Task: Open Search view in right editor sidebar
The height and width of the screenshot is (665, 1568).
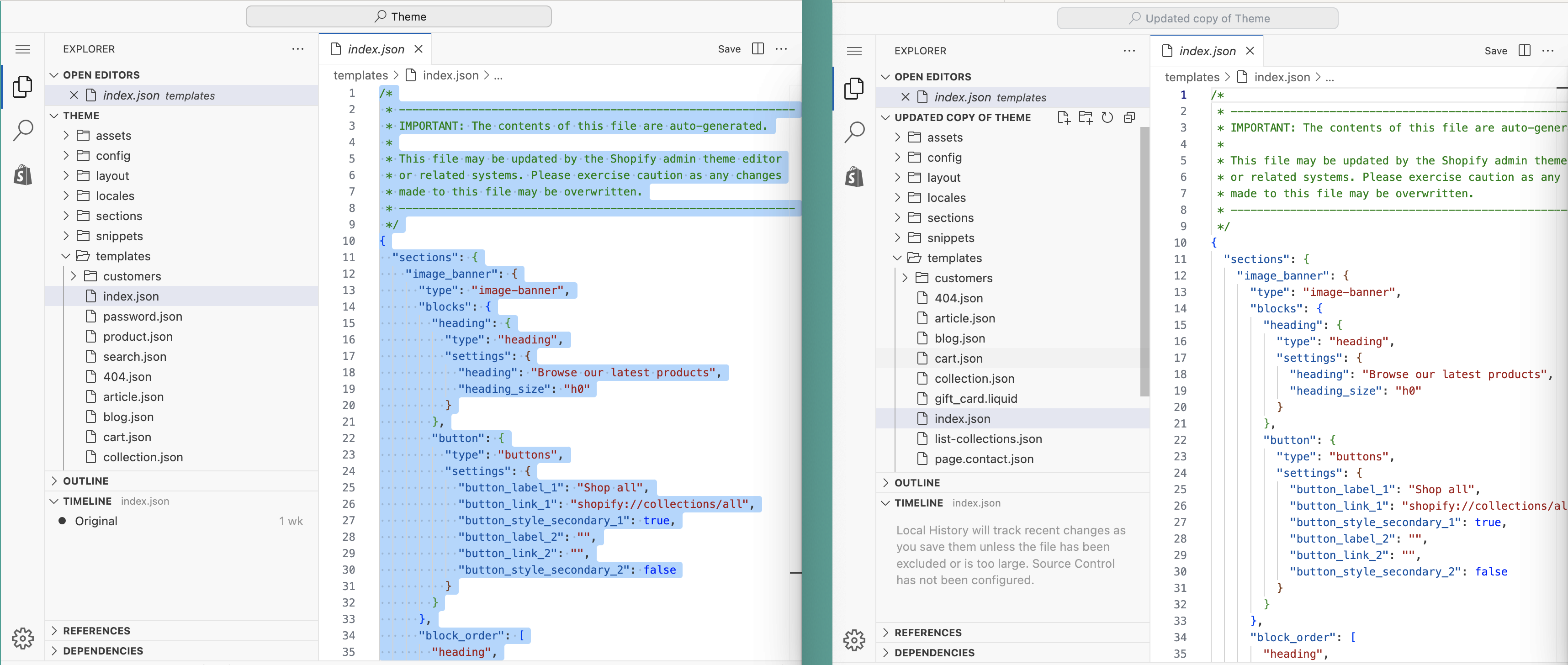Action: 854,132
